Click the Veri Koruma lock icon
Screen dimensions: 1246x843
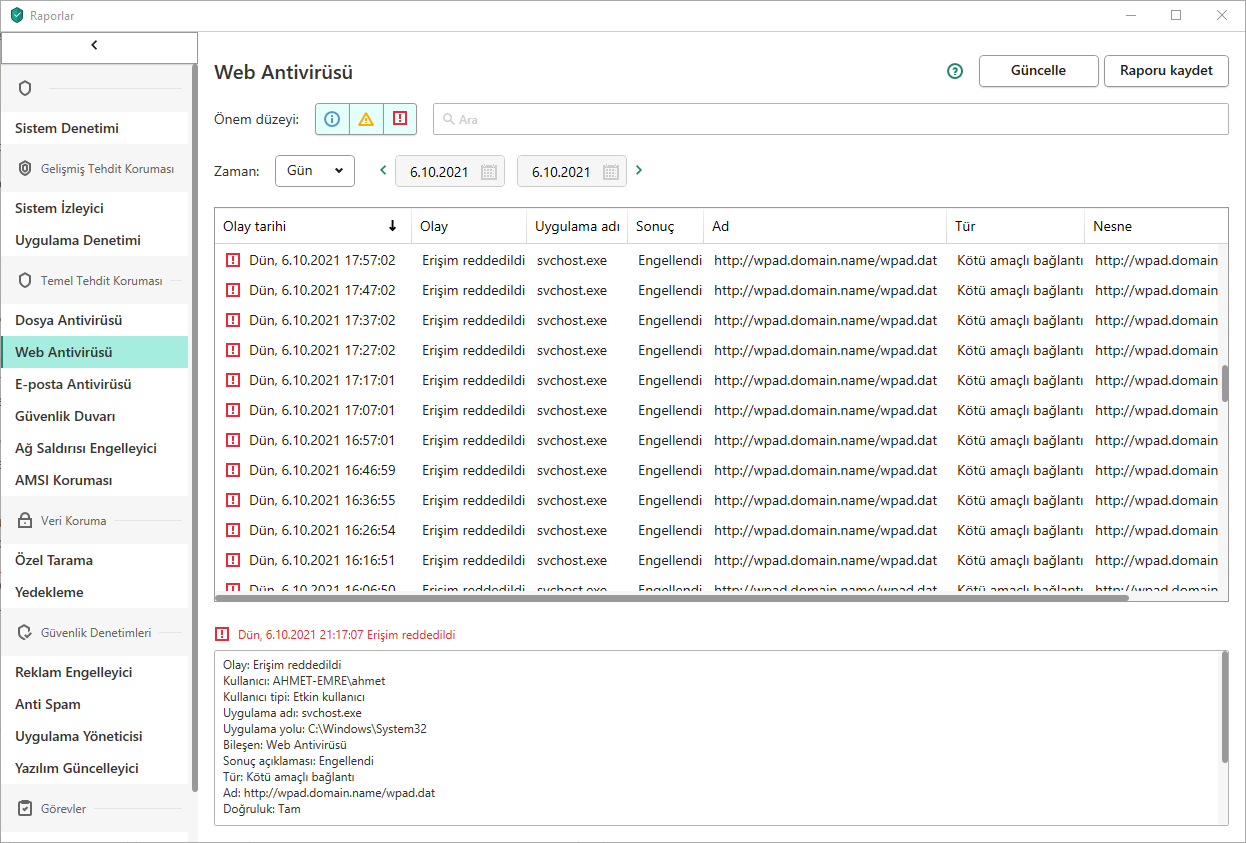point(25,520)
